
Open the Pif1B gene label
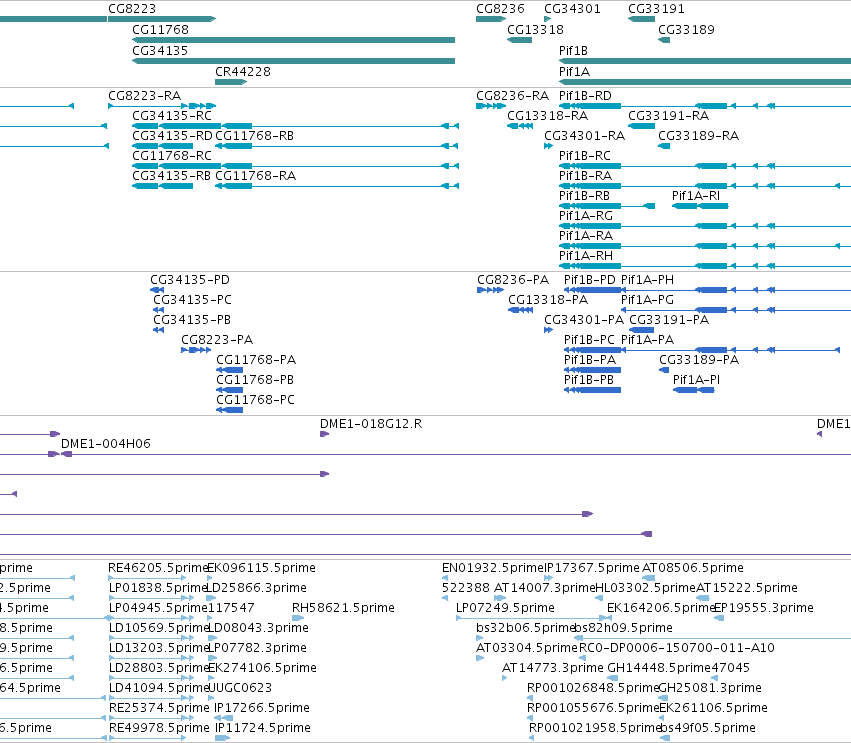573,51
